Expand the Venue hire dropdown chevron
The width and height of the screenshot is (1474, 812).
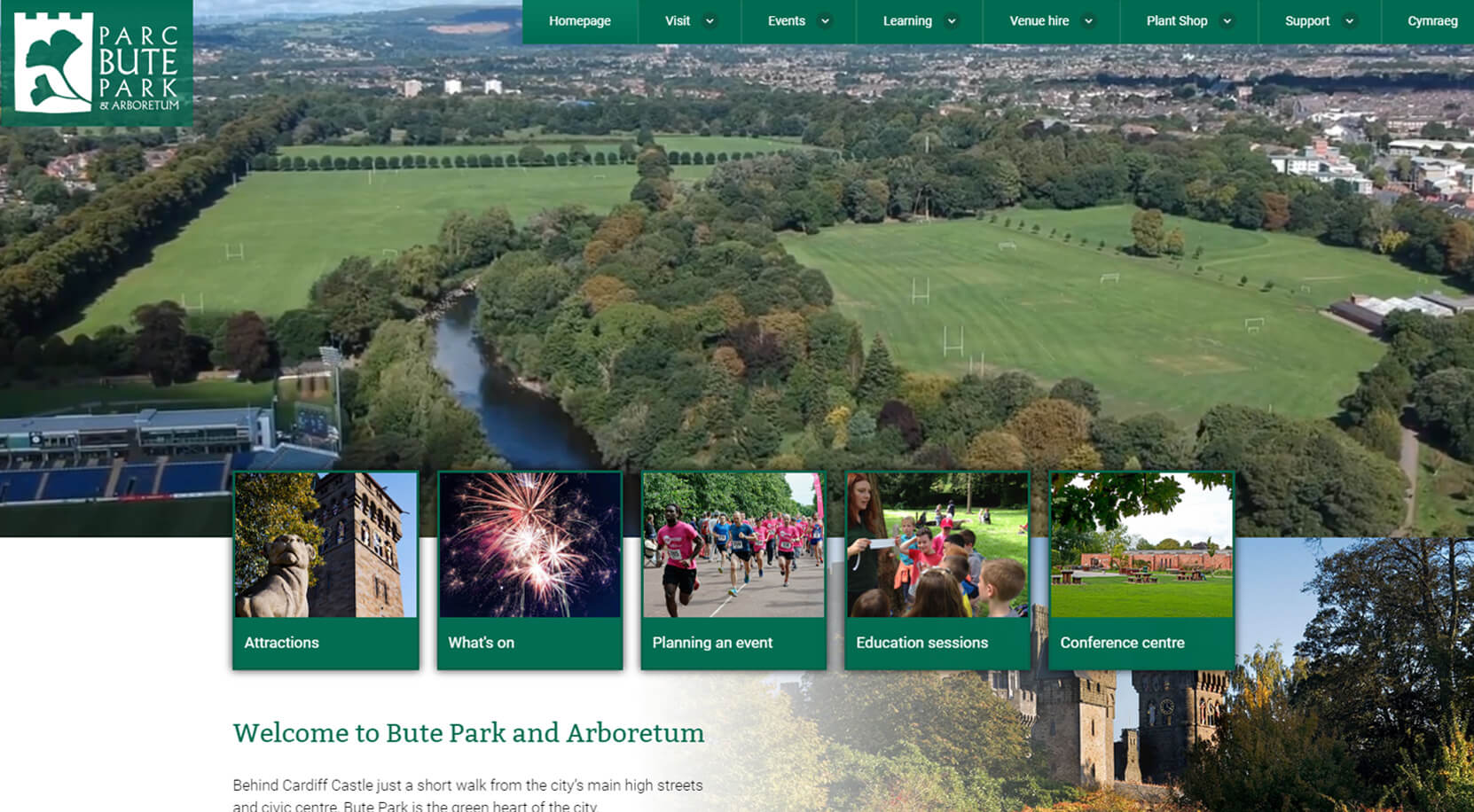click(1089, 21)
